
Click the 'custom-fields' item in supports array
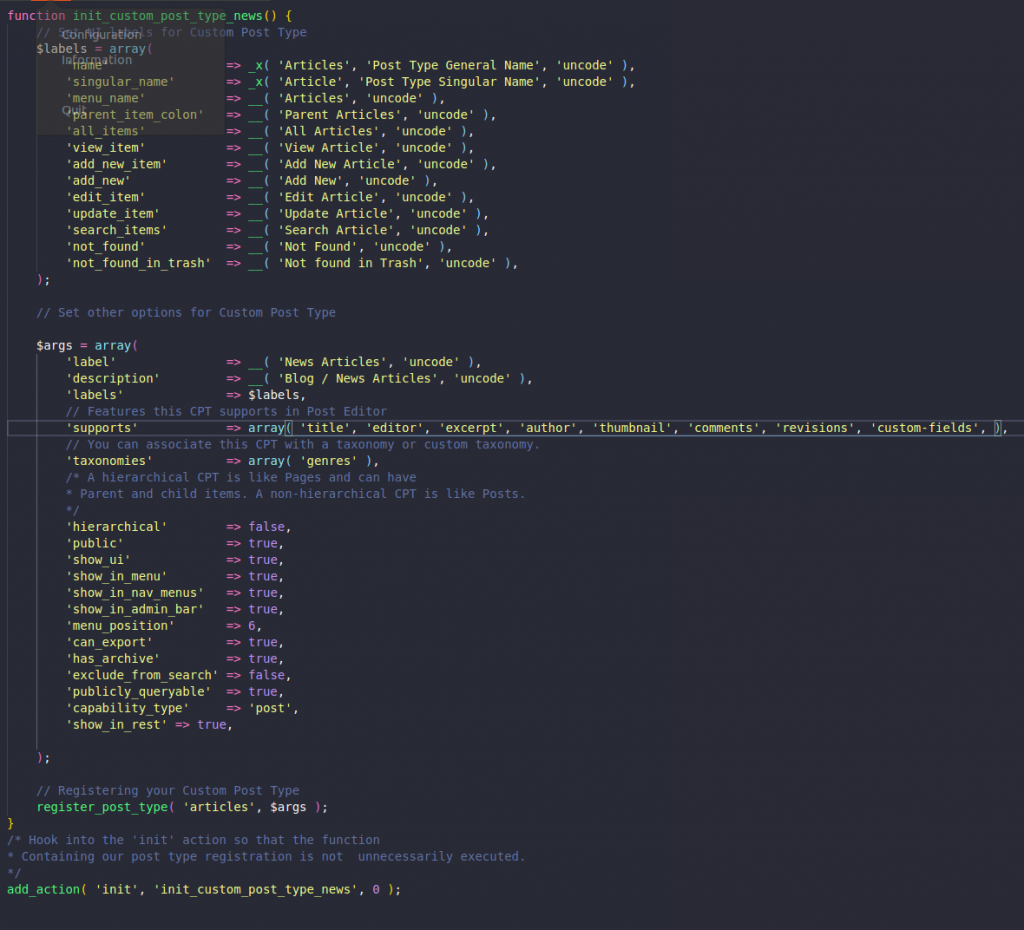coord(925,428)
